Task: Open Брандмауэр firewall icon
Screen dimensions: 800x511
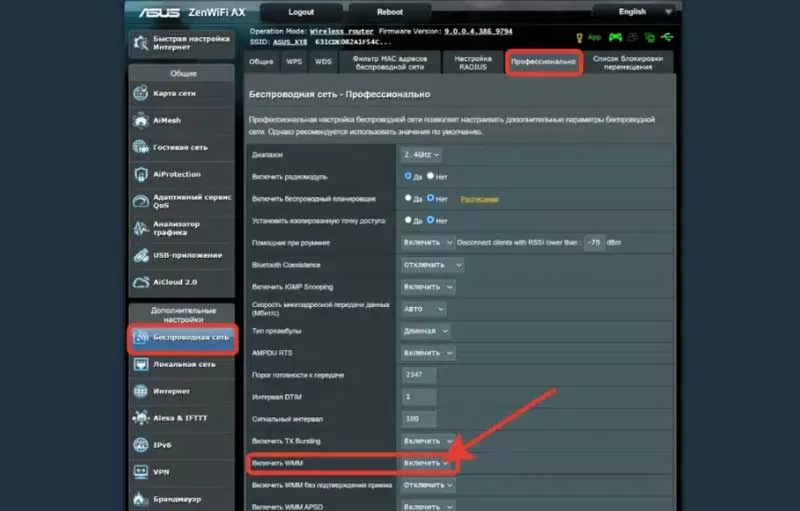Action: coord(141,499)
